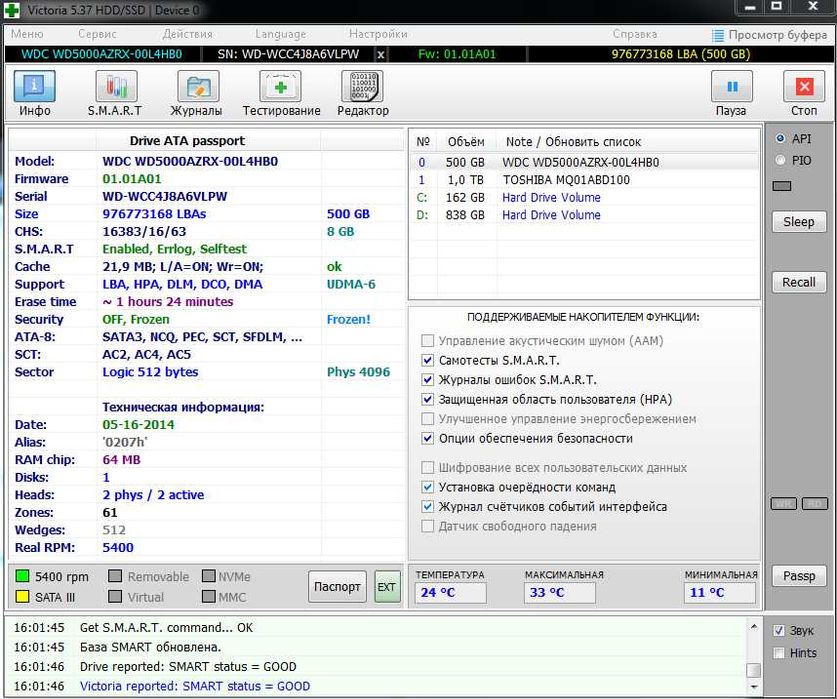Click the MMC indicator box

tap(209, 596)
